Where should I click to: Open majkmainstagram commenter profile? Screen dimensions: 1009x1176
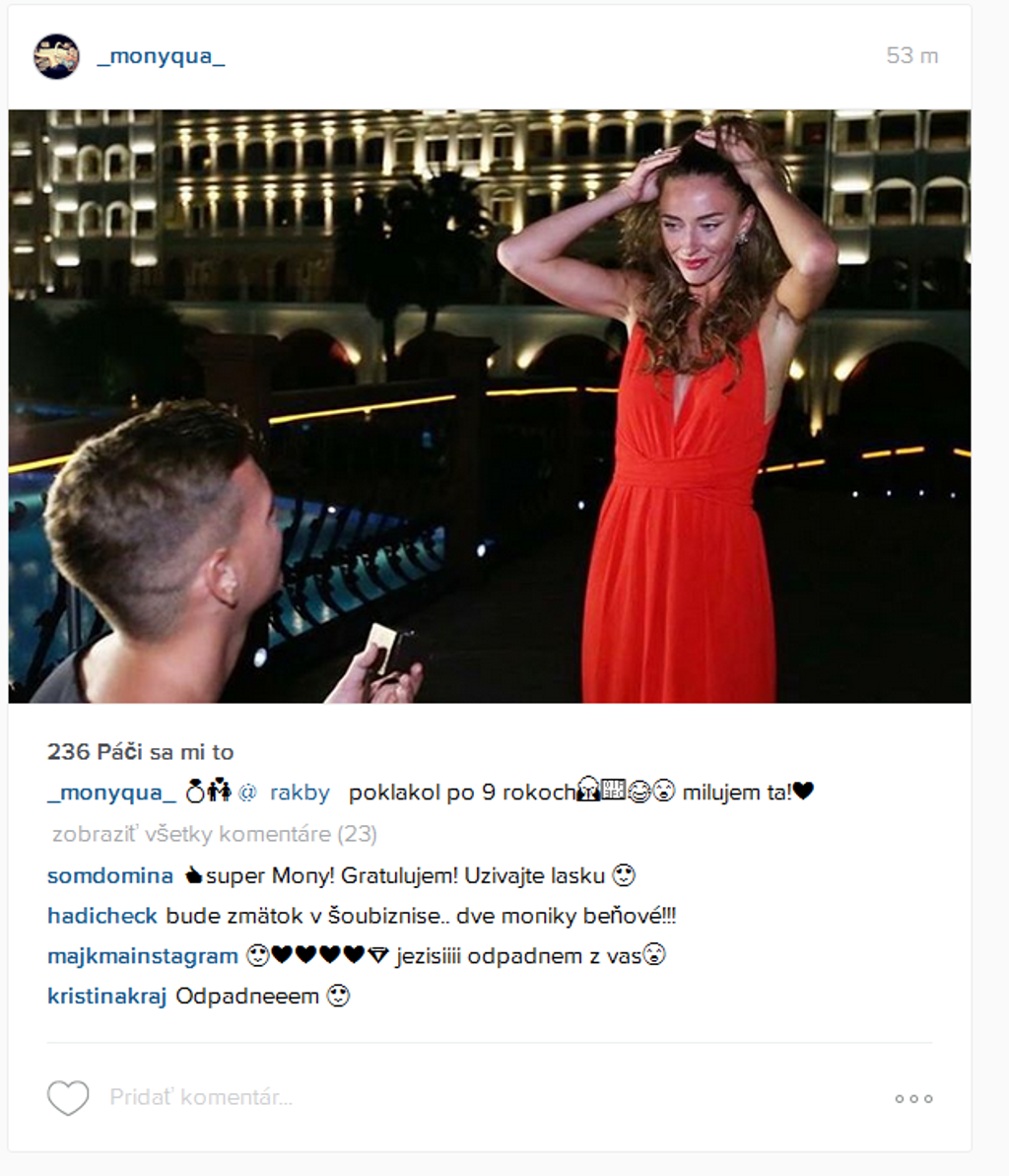click(x=143, y=956)
